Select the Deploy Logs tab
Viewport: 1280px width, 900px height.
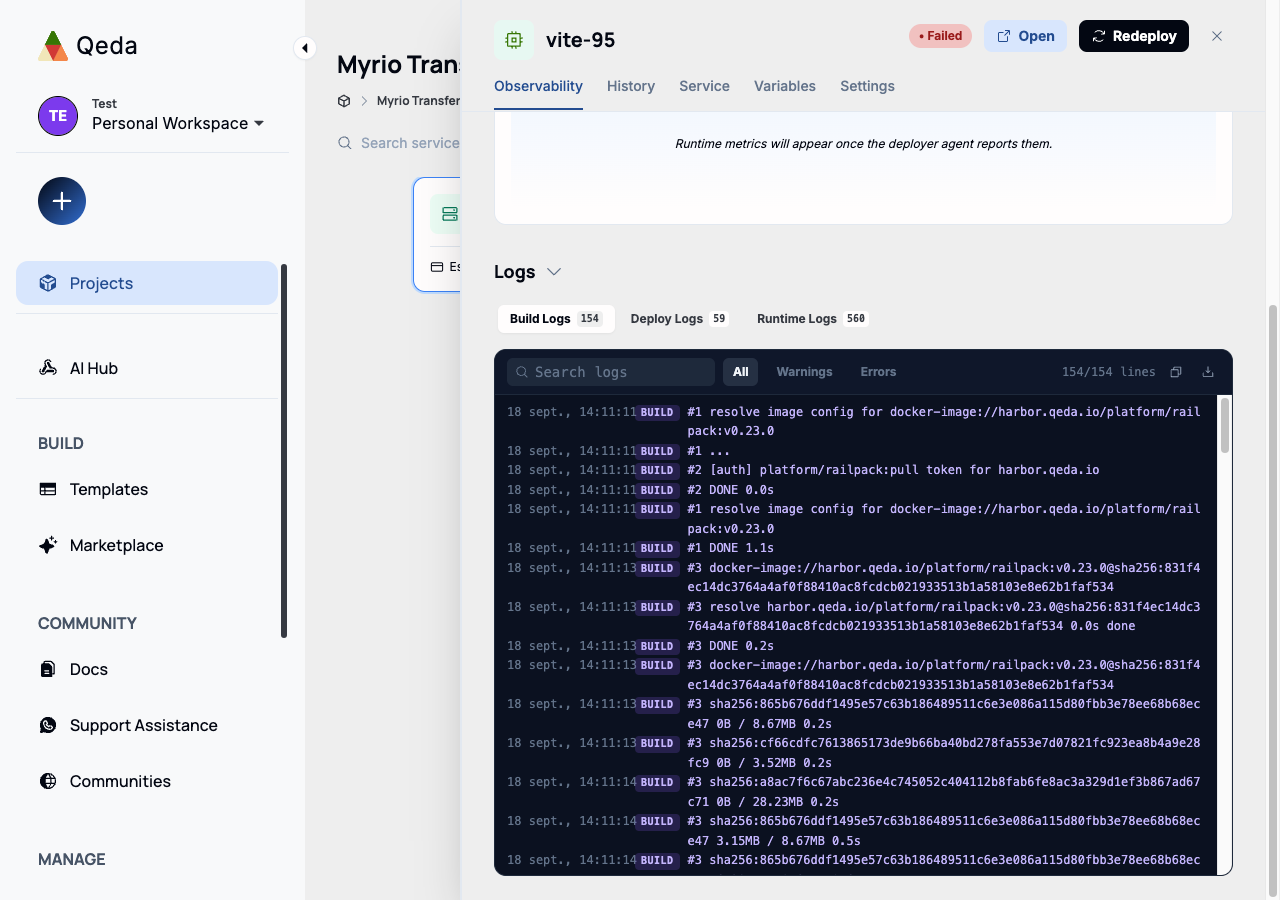679,319
